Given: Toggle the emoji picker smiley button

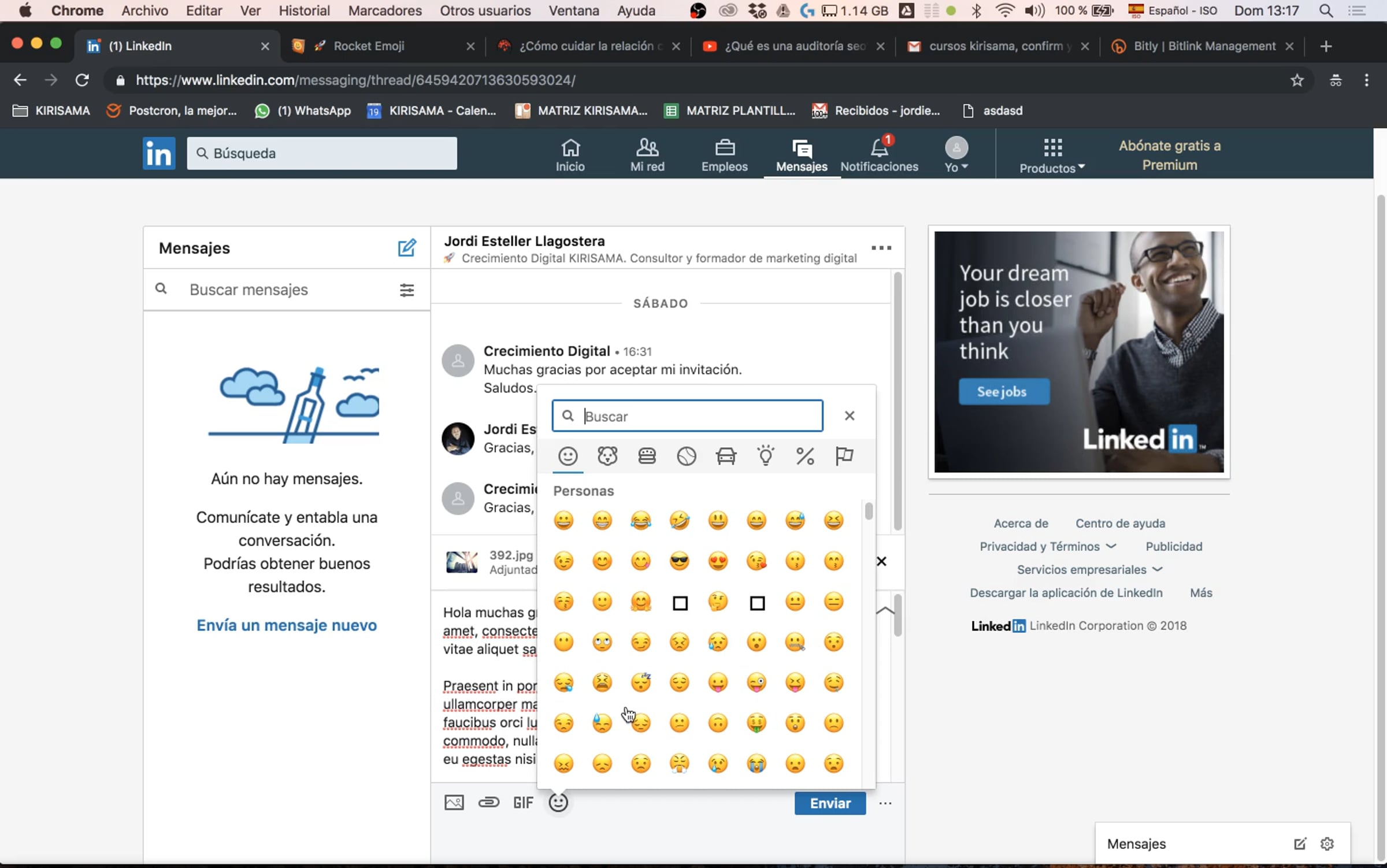Looking at the screenshot, I should [x=558, y=802].
